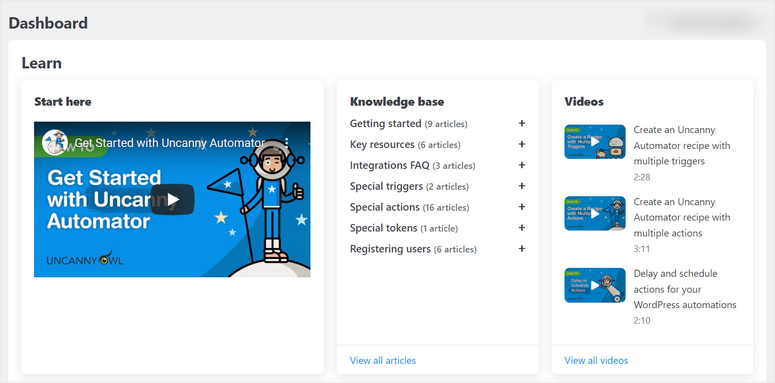The width and height of the screenshot is (775, 383).
Task: Expand Special triggers with its plus icon
Action: coord(521,186)
